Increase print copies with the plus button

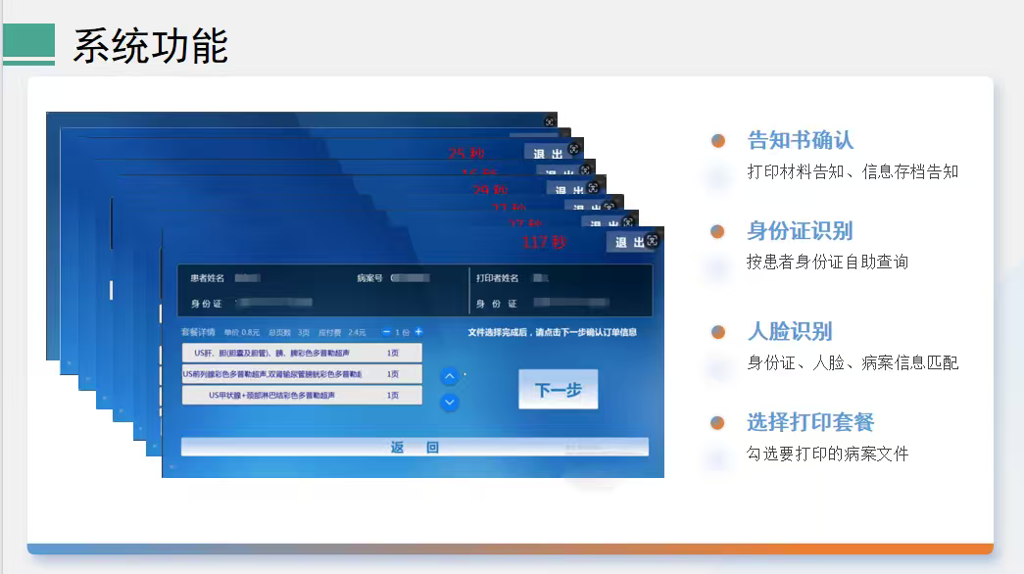coord(419,332)
